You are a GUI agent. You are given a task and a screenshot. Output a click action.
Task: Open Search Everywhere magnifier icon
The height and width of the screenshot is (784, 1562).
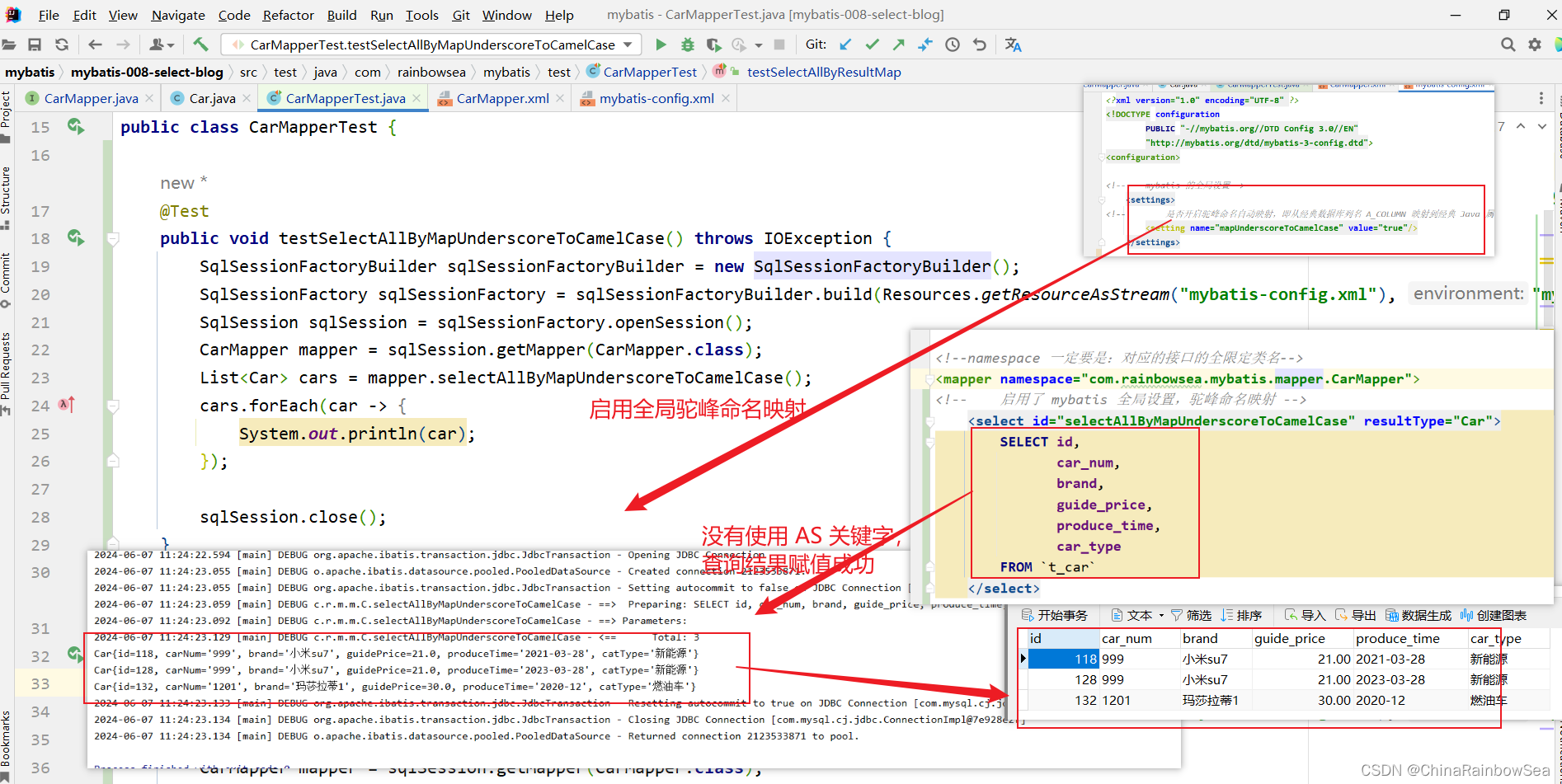click(x=1508, y=45)
